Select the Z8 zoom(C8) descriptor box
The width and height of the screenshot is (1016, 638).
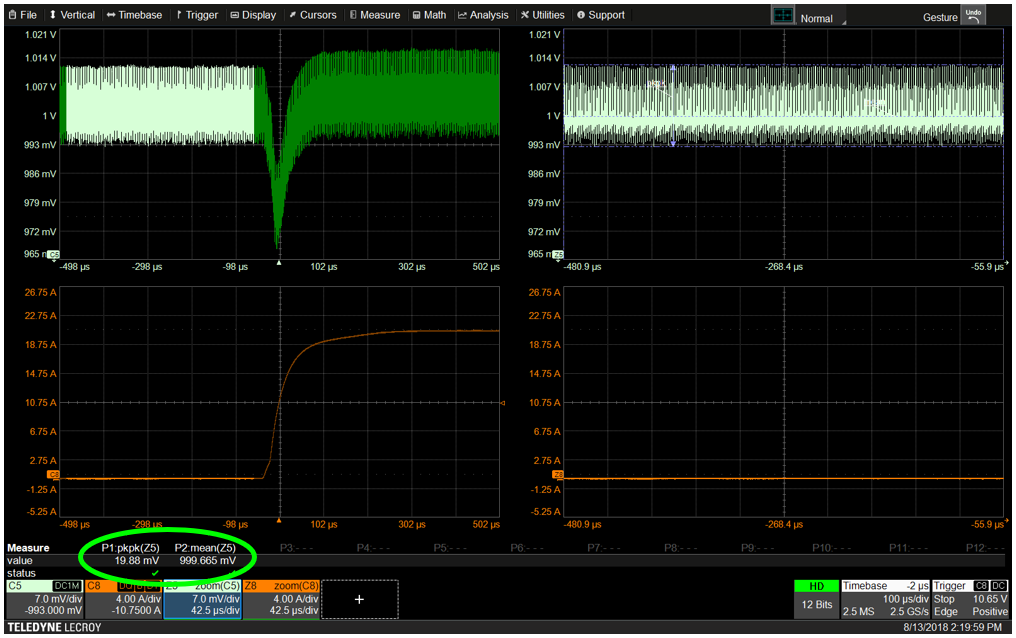(x=281, y=598)
